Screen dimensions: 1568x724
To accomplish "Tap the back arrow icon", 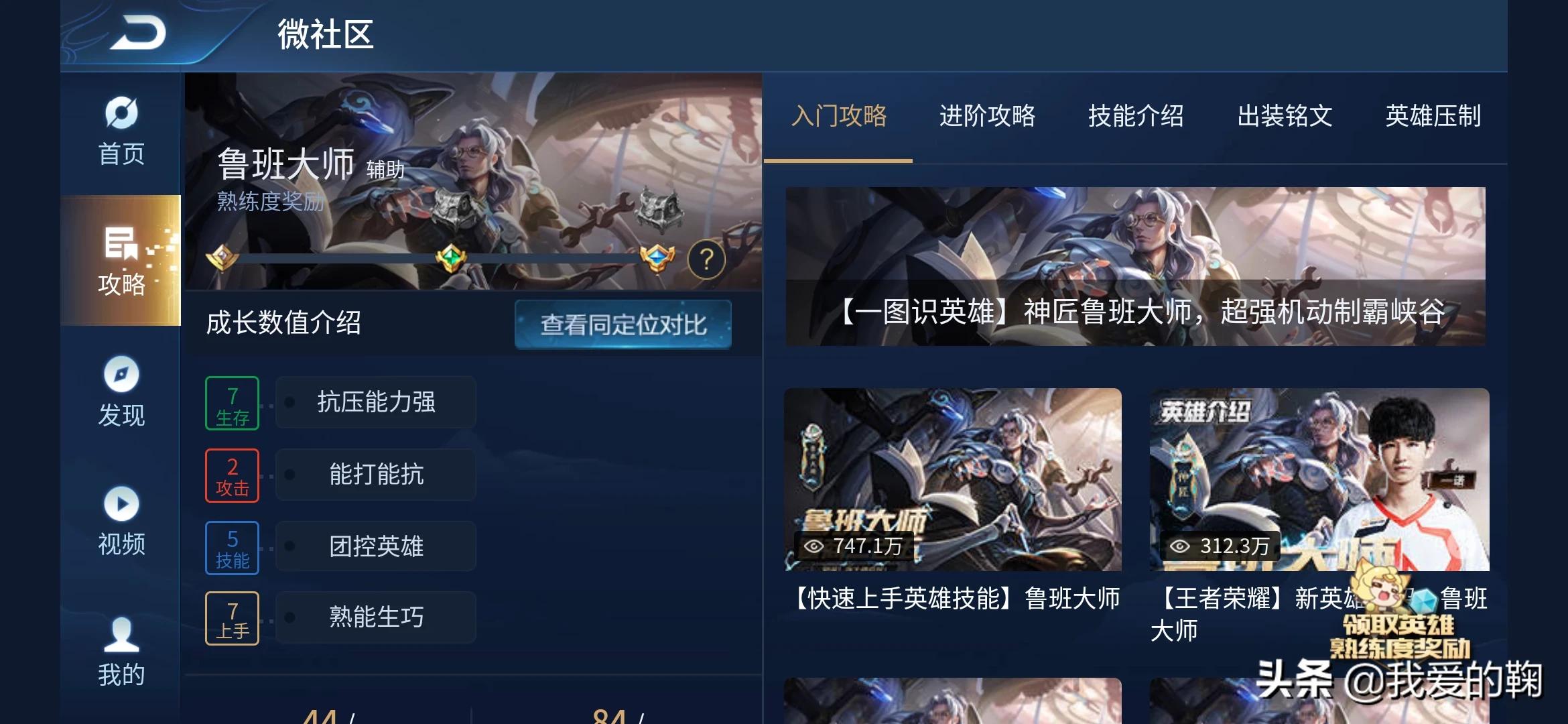I will pyautogui.click(x=139, y=34).
